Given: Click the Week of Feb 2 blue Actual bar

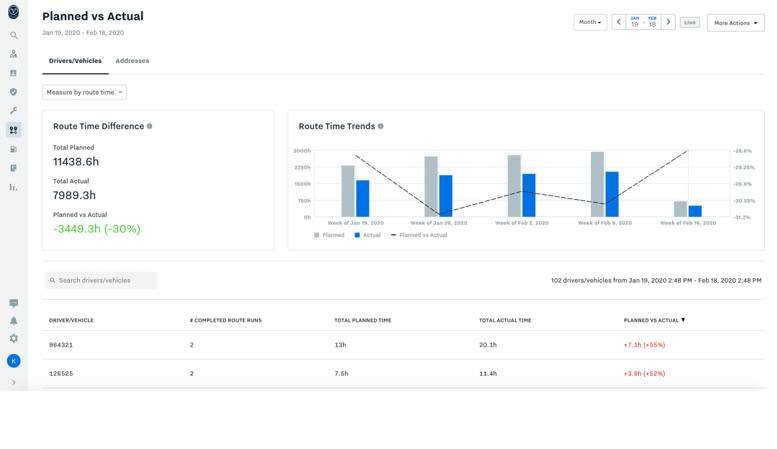Looking at the screenshot, I should pos(529,195).
